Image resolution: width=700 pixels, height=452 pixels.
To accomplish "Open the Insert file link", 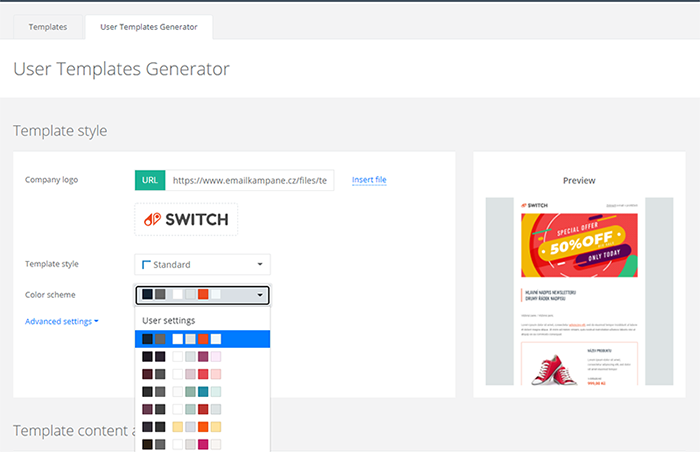I will point(369,180).
